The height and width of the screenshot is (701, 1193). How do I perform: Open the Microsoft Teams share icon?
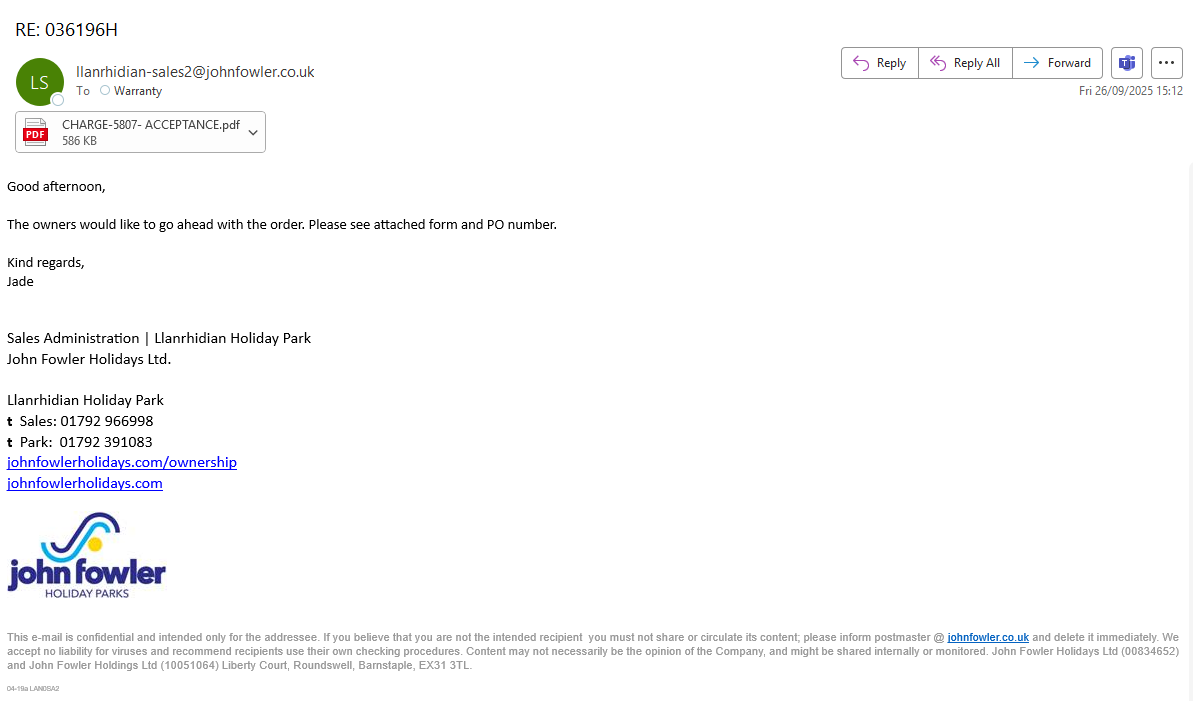coord(1127,63)
